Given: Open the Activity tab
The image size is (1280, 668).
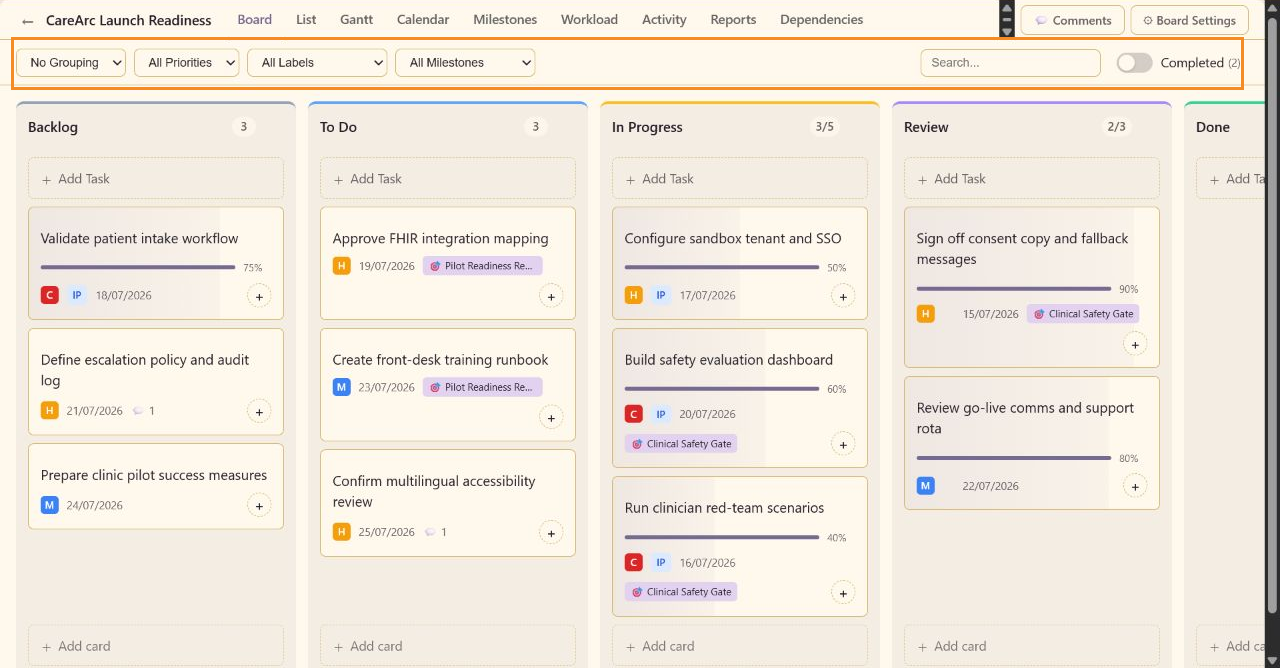Looking at the screenshot, I should coord(664,19).
